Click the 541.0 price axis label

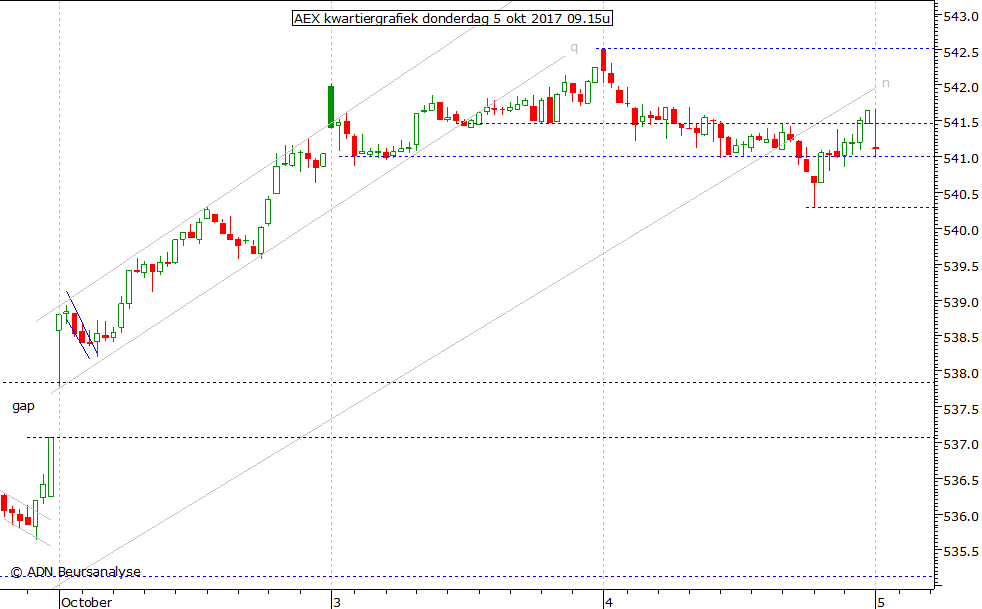click(960, 159)
